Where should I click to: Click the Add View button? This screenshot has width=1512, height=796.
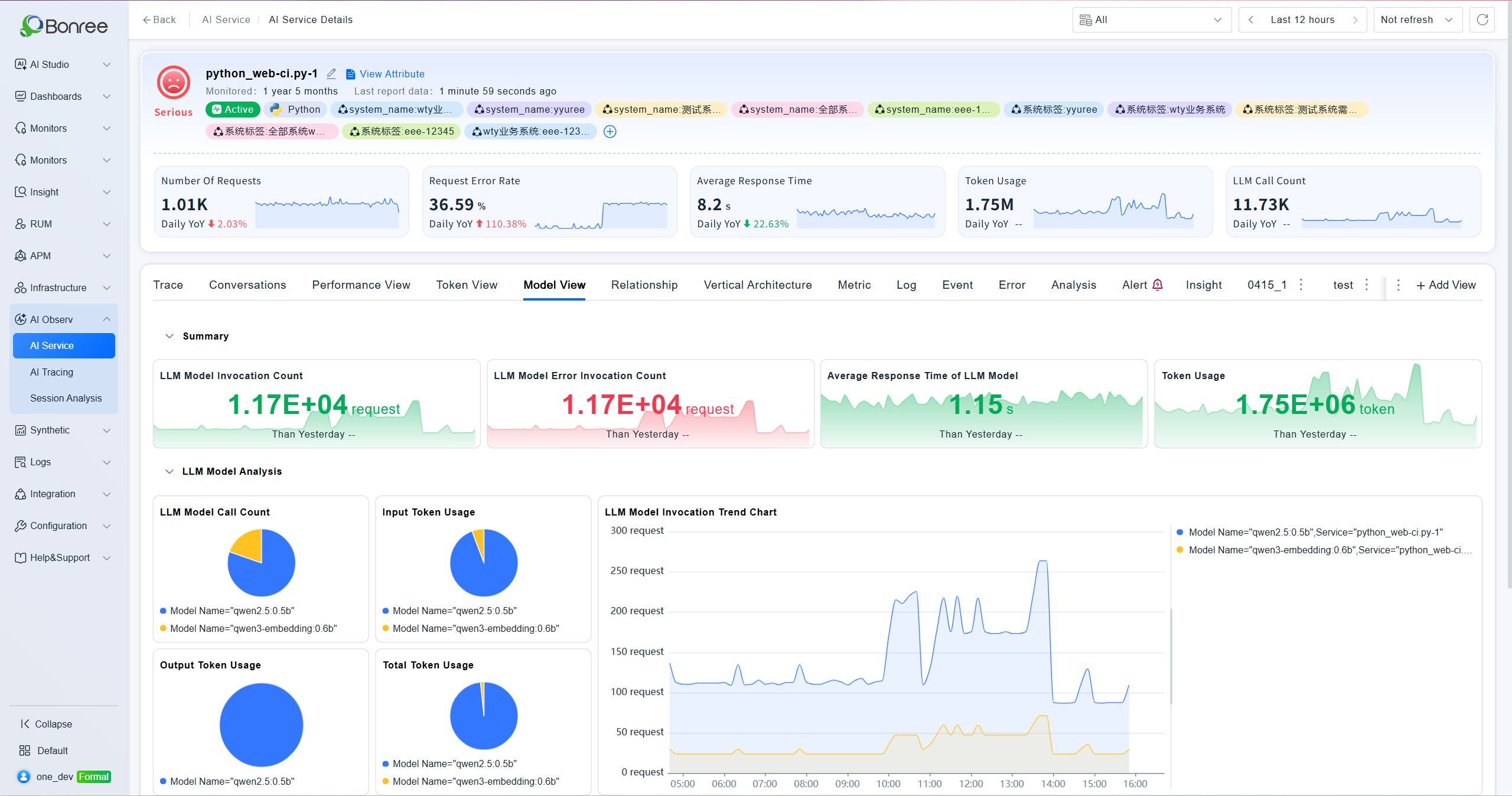[x=1446, y=285]
